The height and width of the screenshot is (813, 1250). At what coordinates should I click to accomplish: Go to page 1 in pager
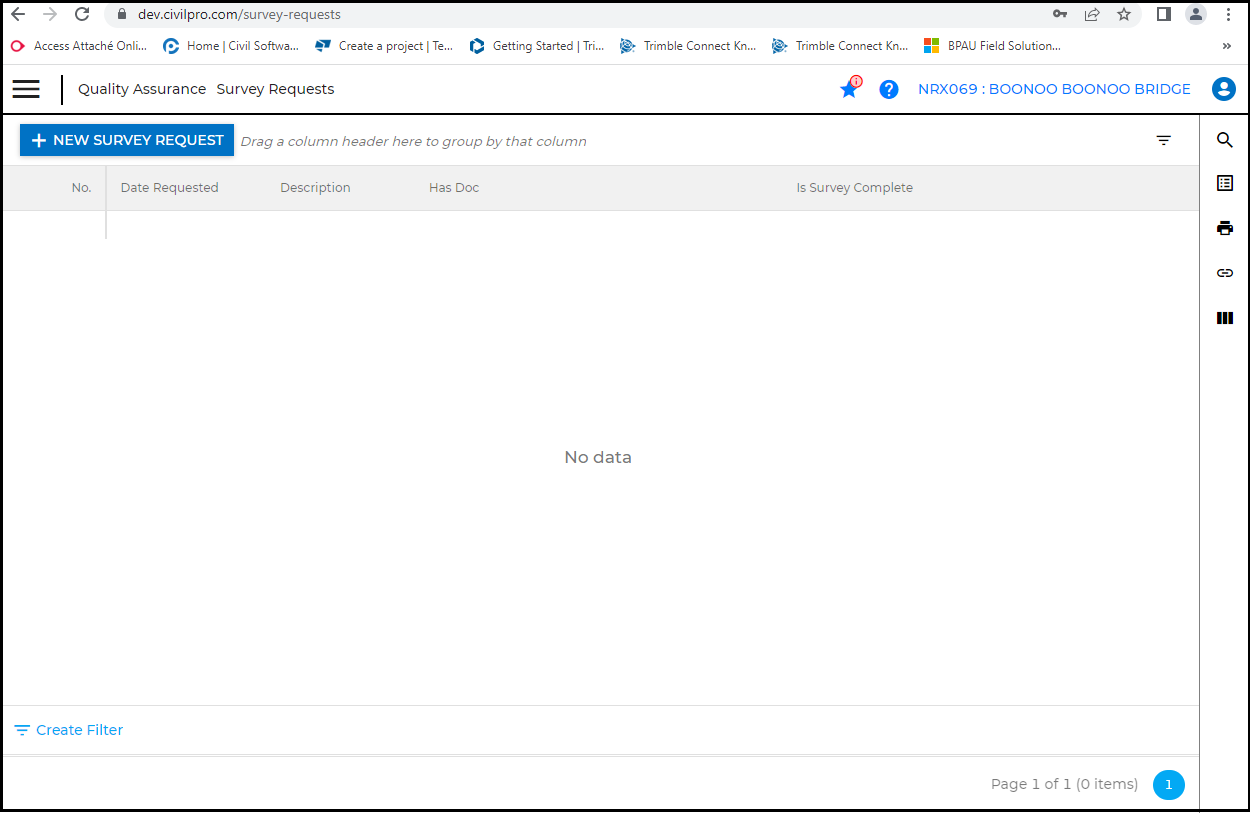tap(1168, 785)
